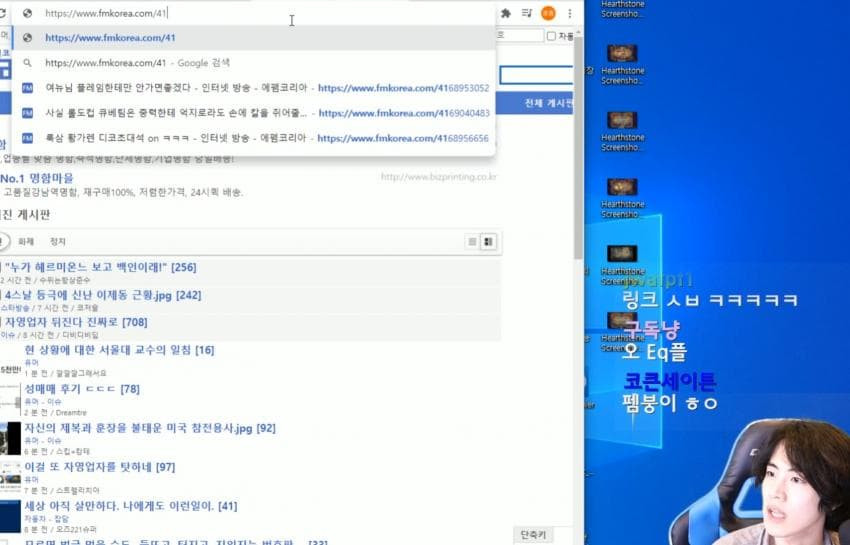Focus the blue-bordered search box

tap(536, 75)
